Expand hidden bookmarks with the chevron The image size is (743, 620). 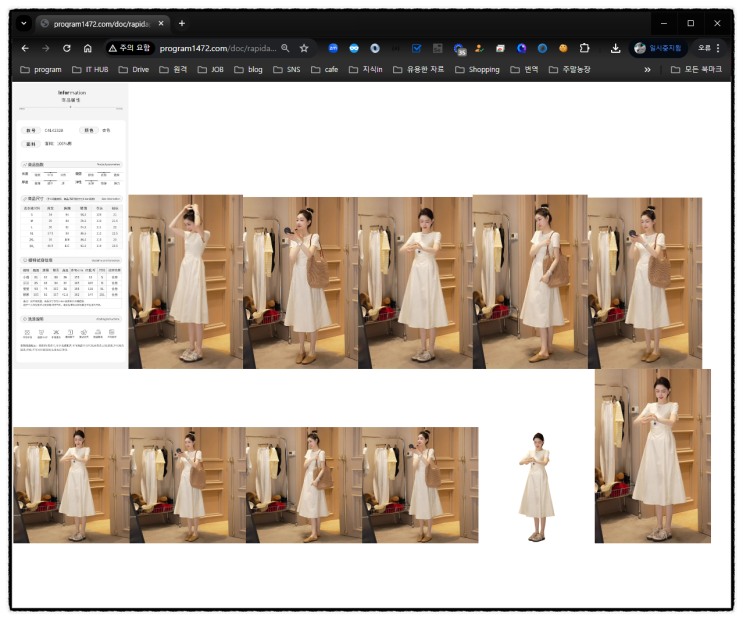click(x=647, y=70)
